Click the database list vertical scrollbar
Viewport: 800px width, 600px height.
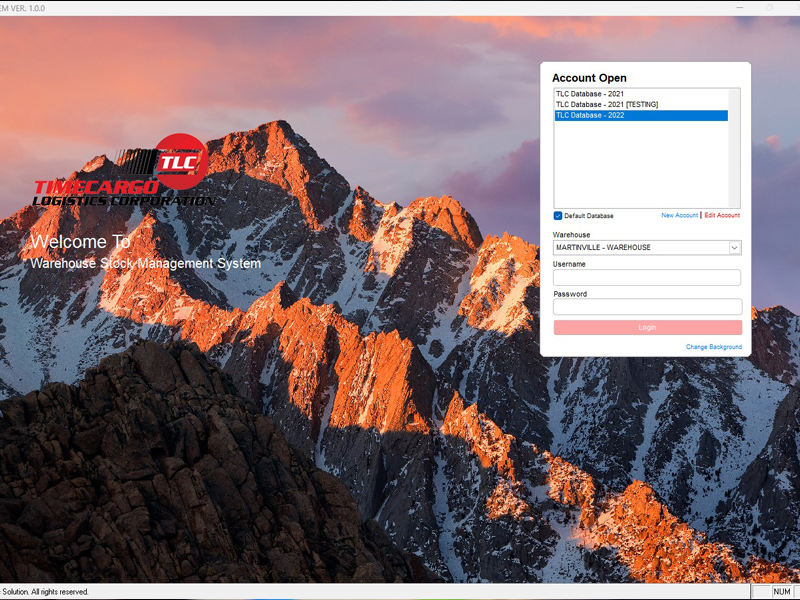point(735,148)
